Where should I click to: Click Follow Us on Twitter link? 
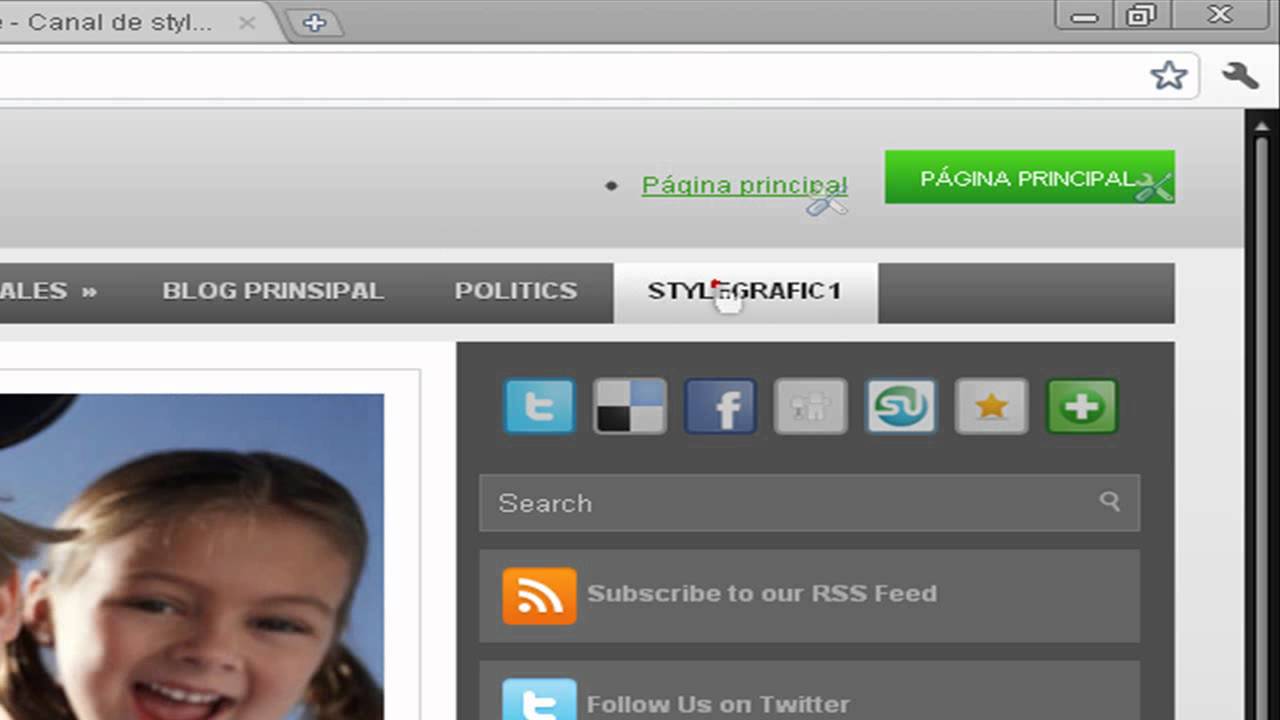(718, 704)
